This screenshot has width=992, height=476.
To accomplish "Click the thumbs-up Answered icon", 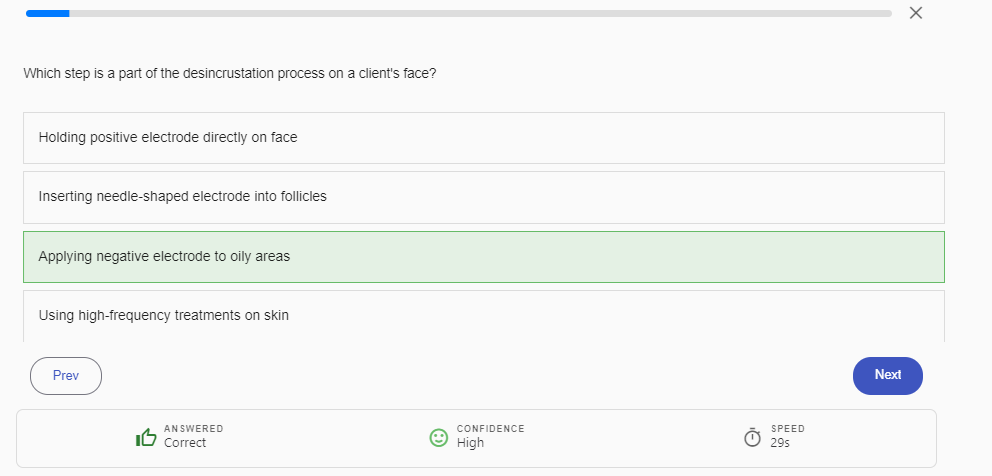I will (146, 437).
